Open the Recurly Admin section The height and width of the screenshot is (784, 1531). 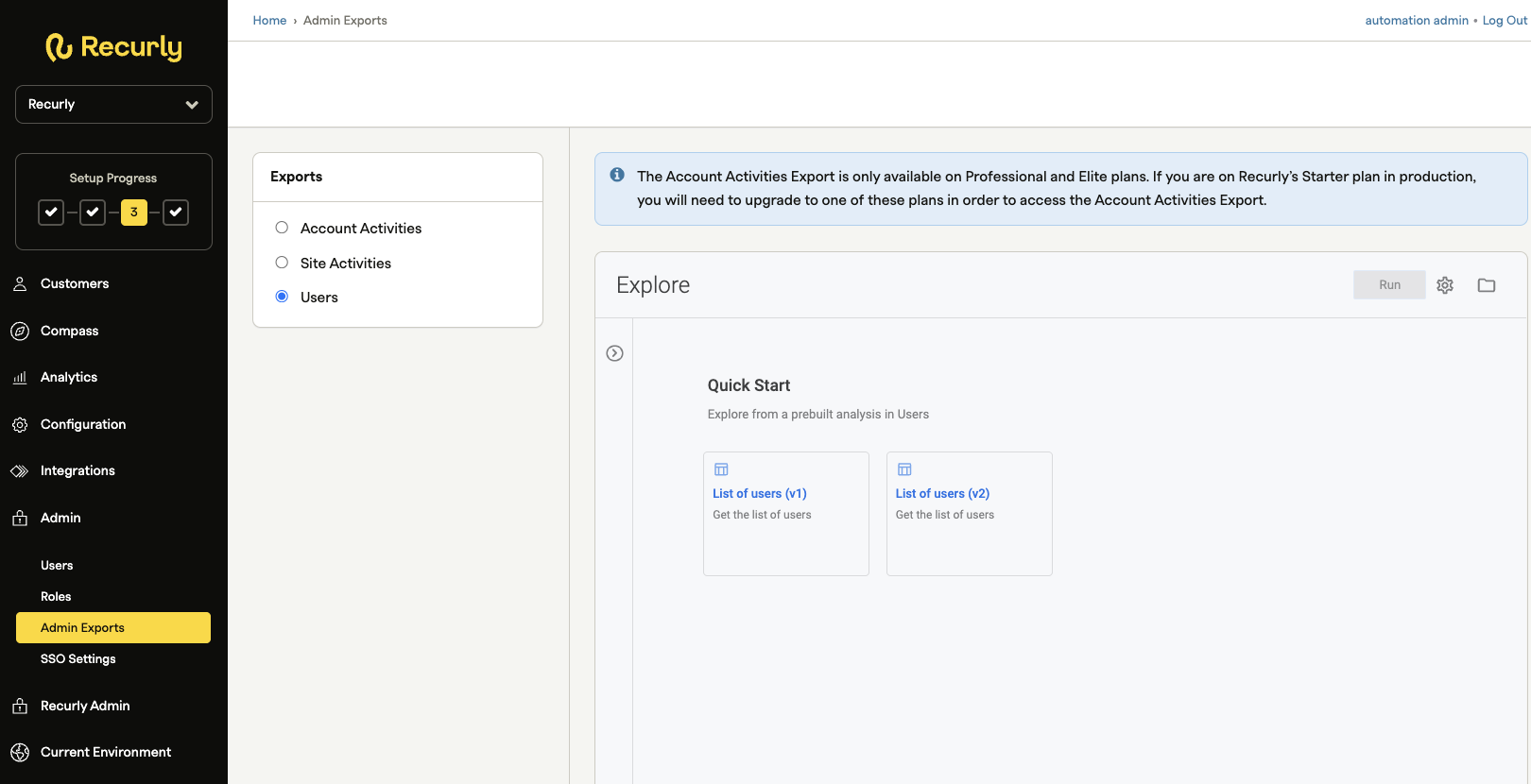85,706
